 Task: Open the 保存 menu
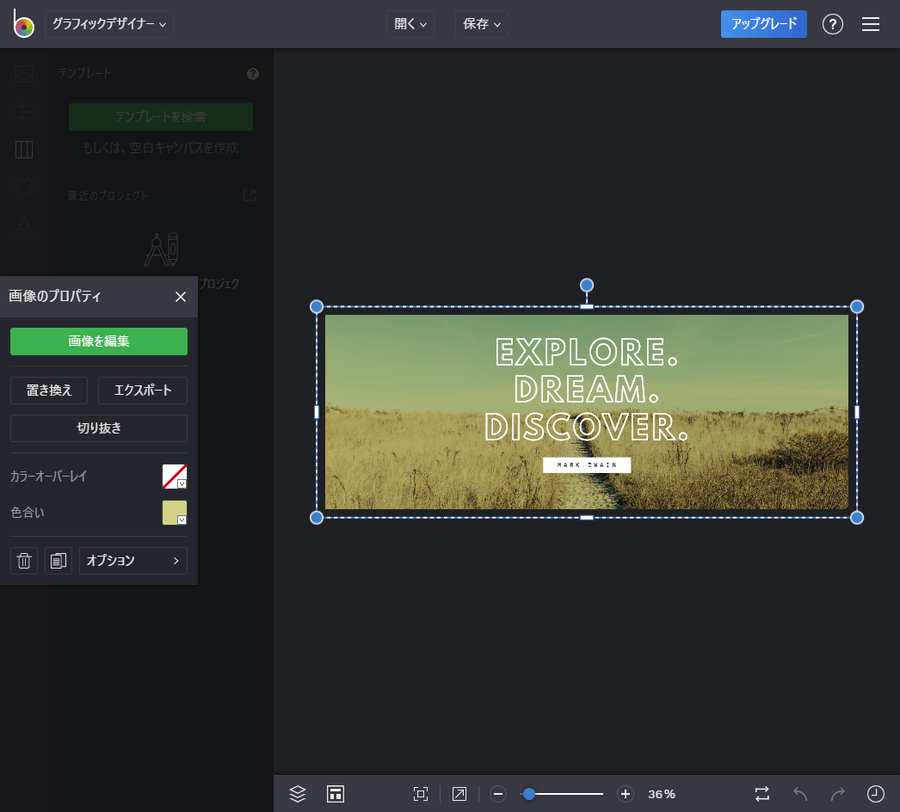pyautogui.click(x=482, y=24)
